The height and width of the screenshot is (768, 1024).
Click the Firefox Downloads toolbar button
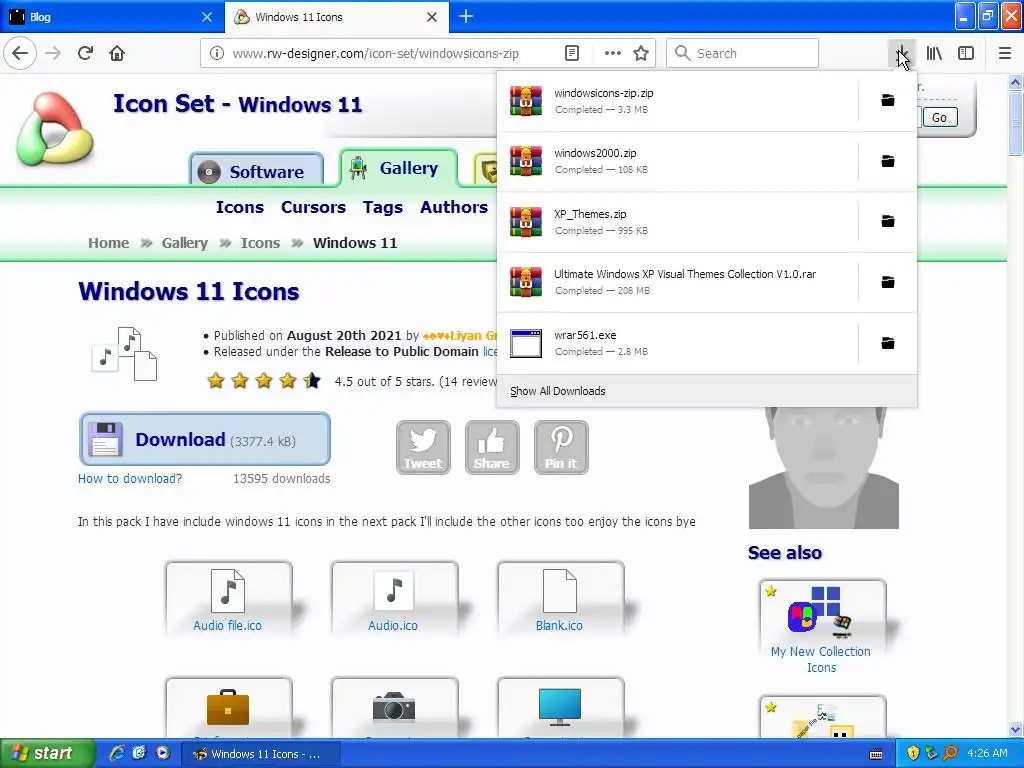(901, 54)
